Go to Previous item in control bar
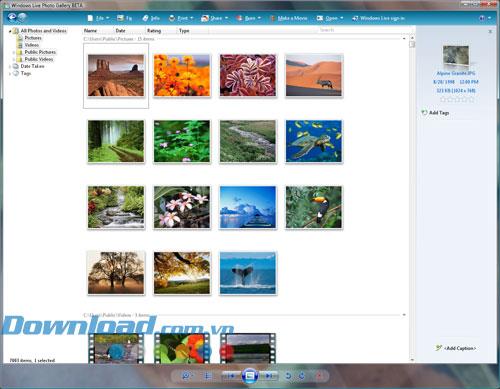Screen dimensions: 500x389 [x=231, y=376]
